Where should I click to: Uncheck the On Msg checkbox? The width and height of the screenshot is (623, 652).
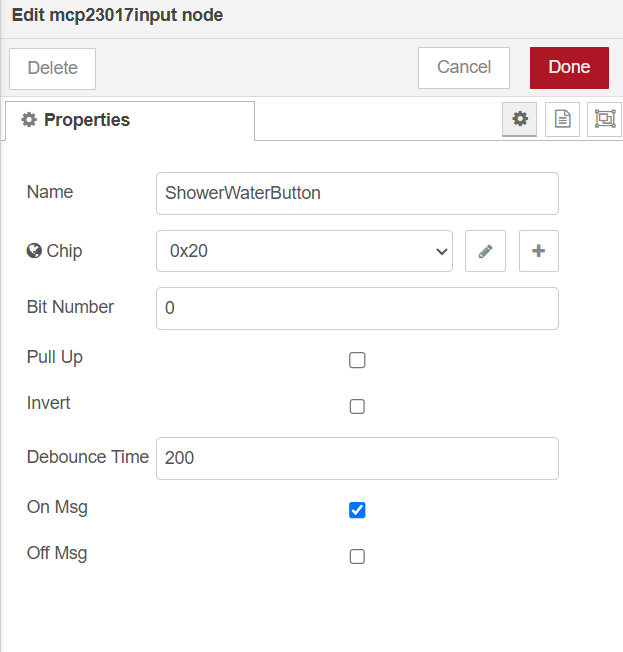357,510
